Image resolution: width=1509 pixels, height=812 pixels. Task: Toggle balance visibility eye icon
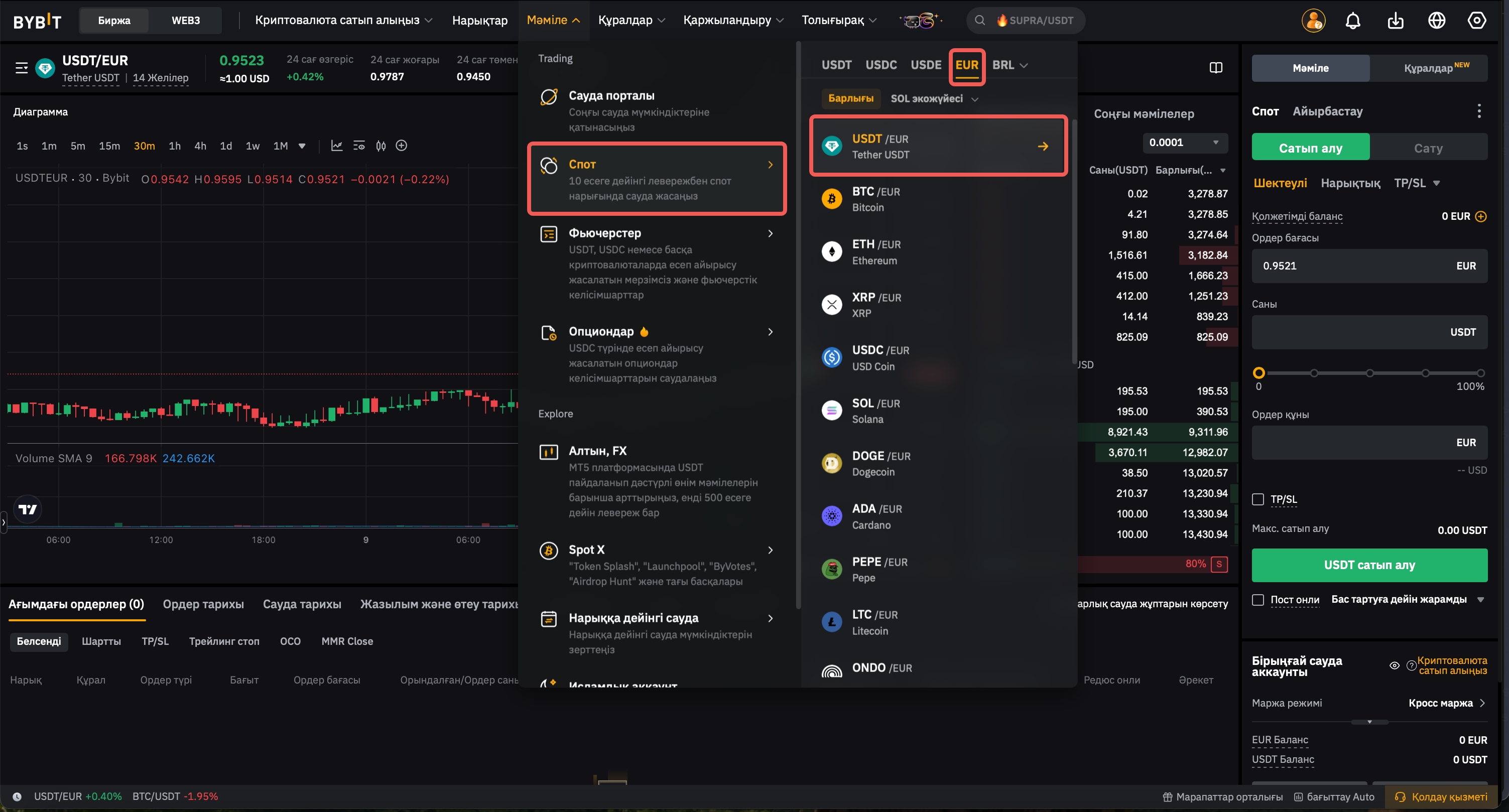(1394, 665)
